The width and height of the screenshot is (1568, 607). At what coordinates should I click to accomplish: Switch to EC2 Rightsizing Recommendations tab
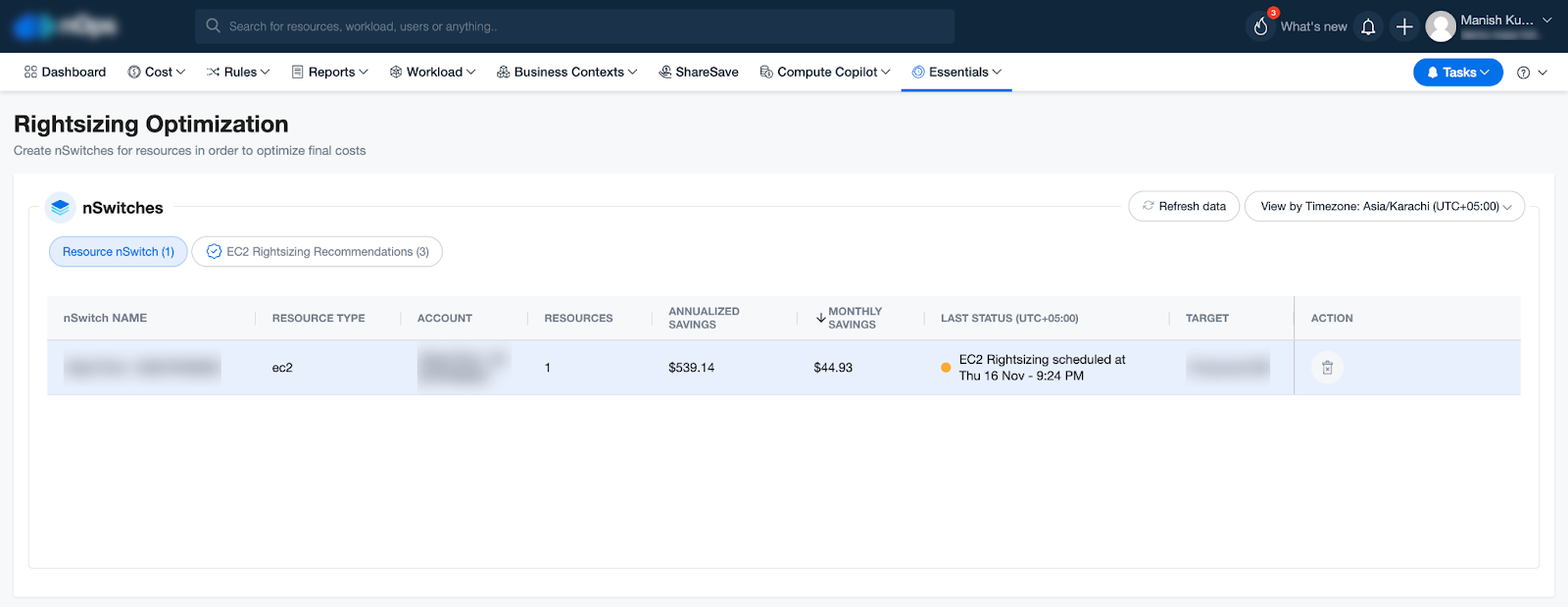(x=318, y=252)
